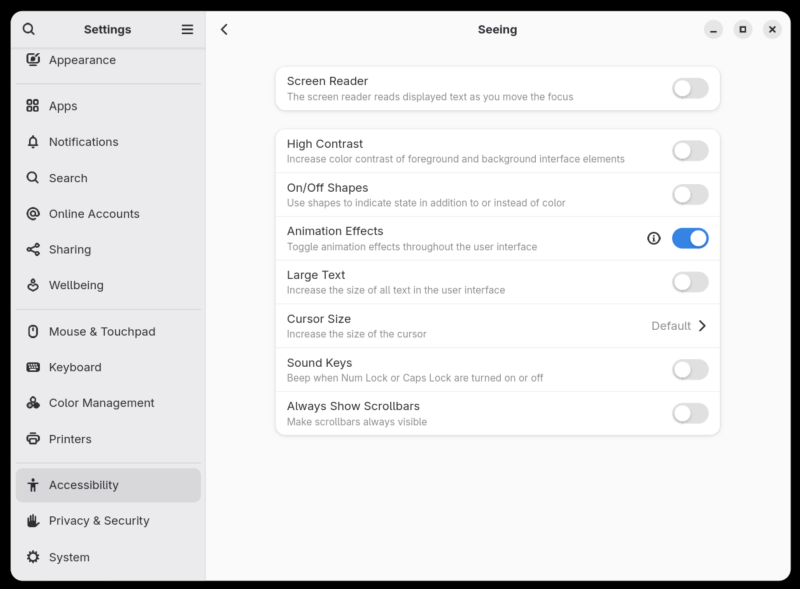Open the hamburger menu in Settings sidebar

(x=187, y=30)
